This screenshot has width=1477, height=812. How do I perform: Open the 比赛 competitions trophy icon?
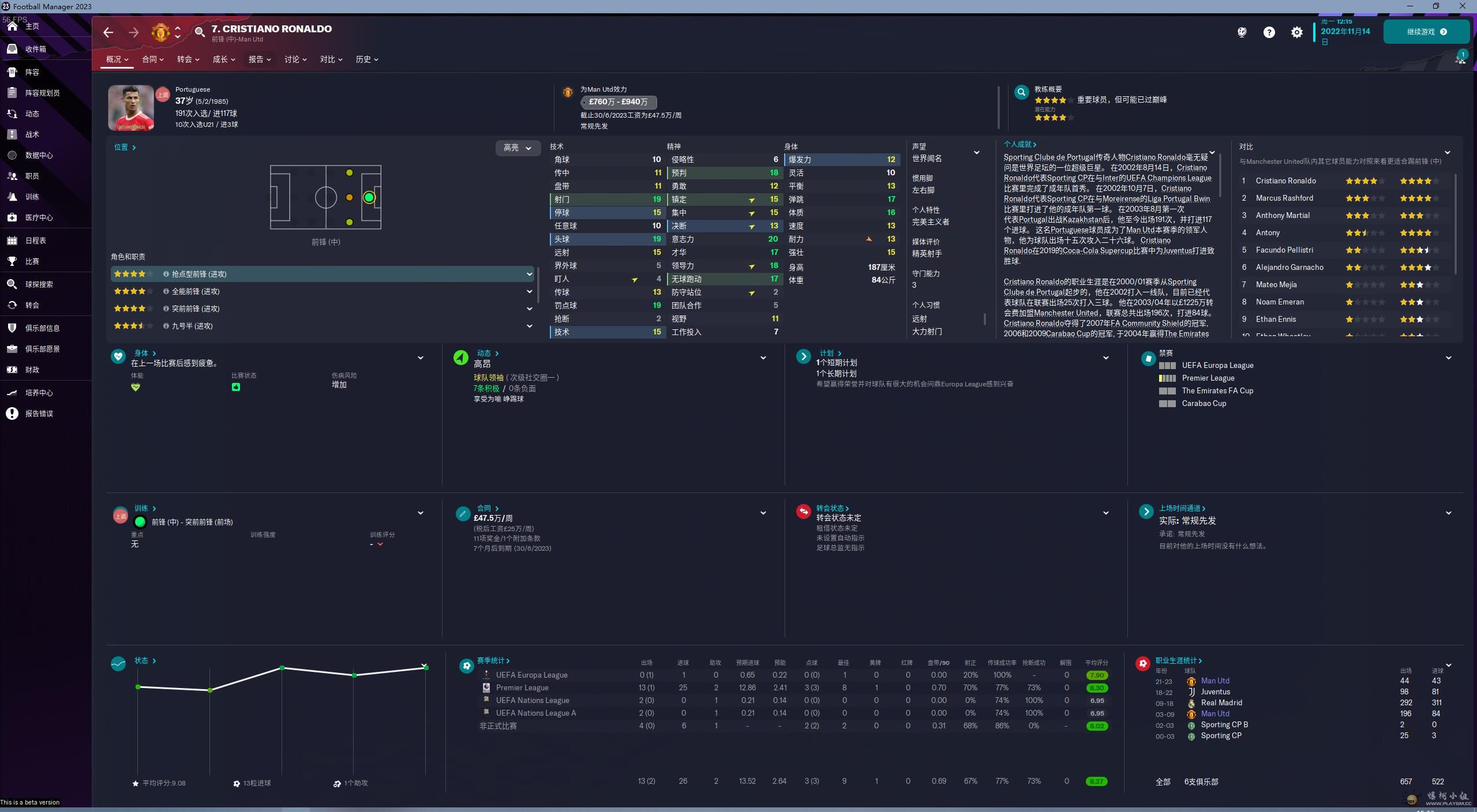click(12, 261)
